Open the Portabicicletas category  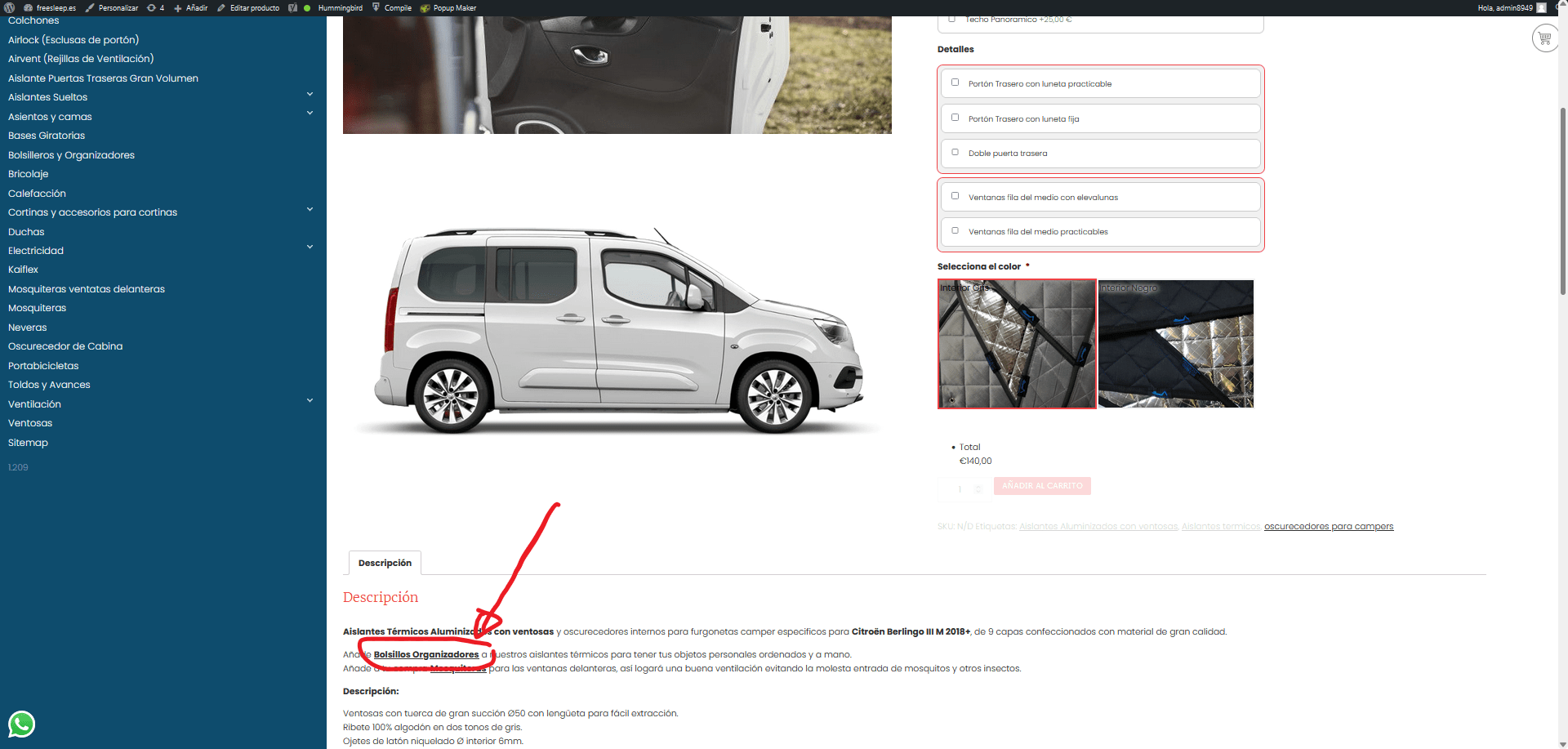pyautogui.click(x=43, y=366)
